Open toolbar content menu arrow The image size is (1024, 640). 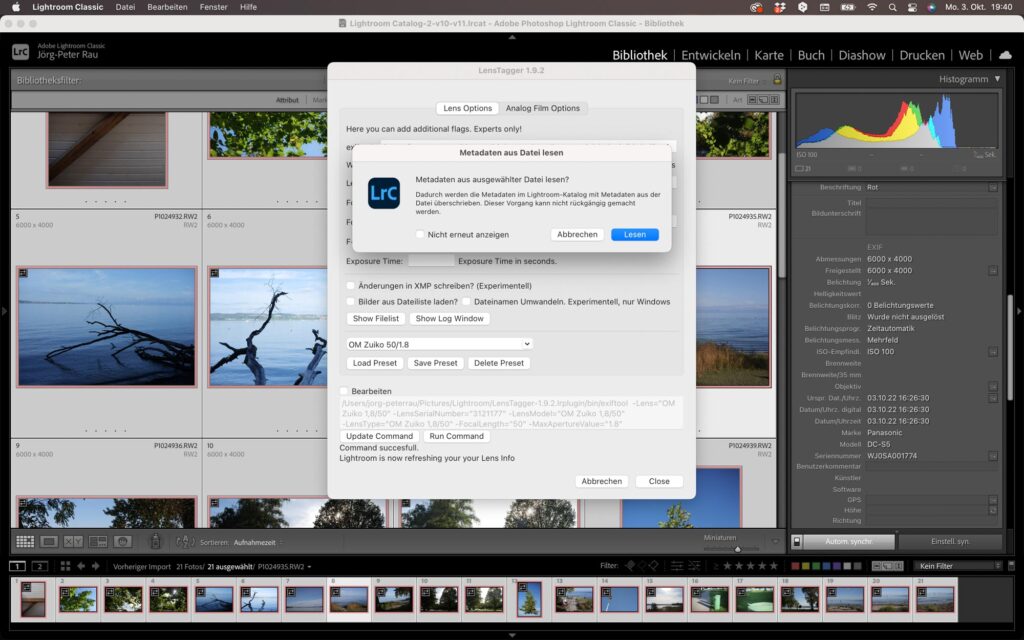coord(775,541)
